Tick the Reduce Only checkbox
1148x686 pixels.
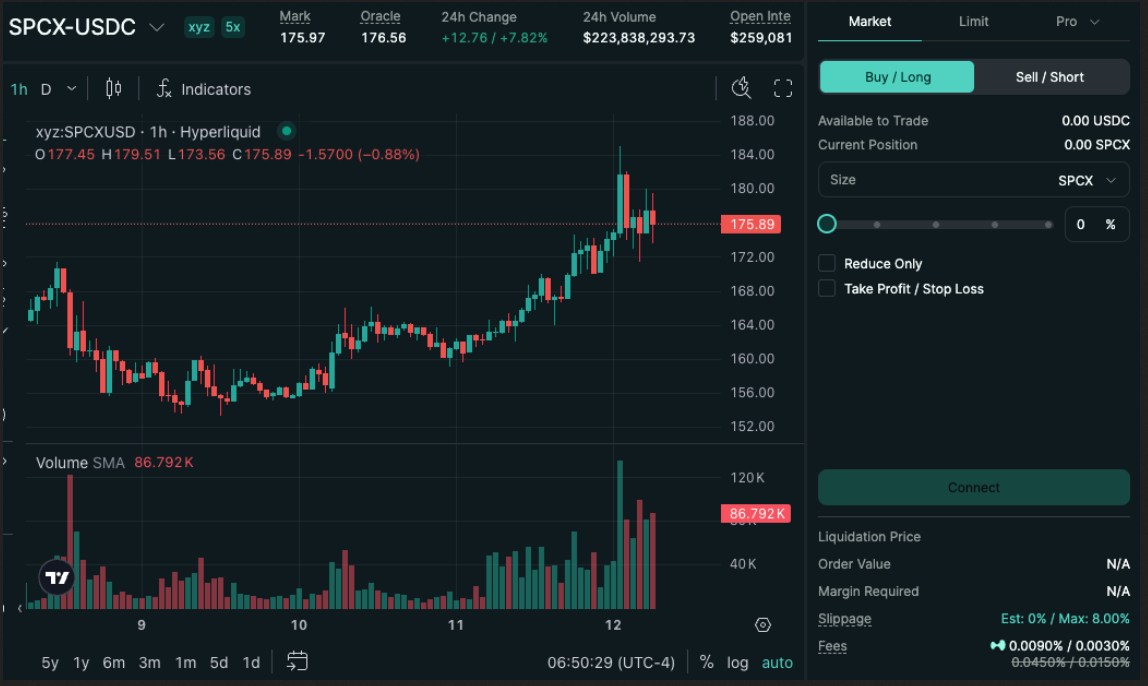[x=827, y=263]
